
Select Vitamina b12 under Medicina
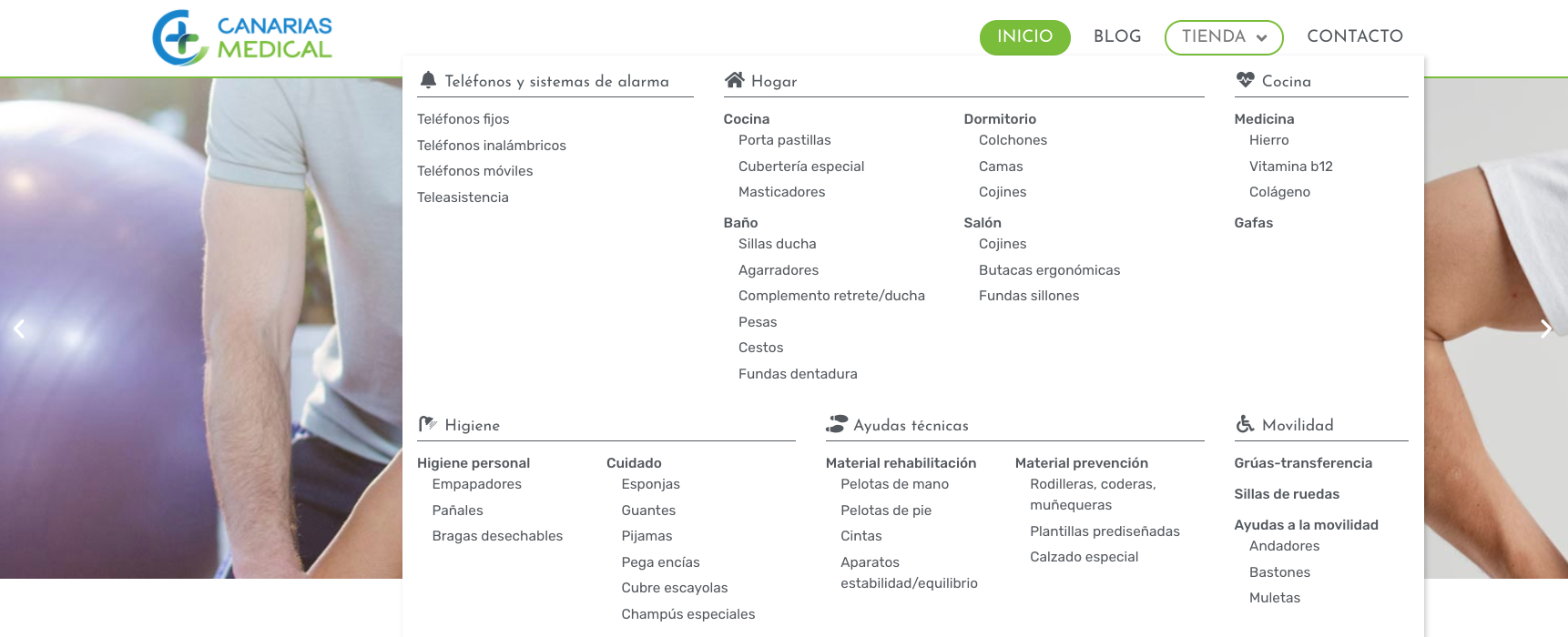(x=1291, y=167)
